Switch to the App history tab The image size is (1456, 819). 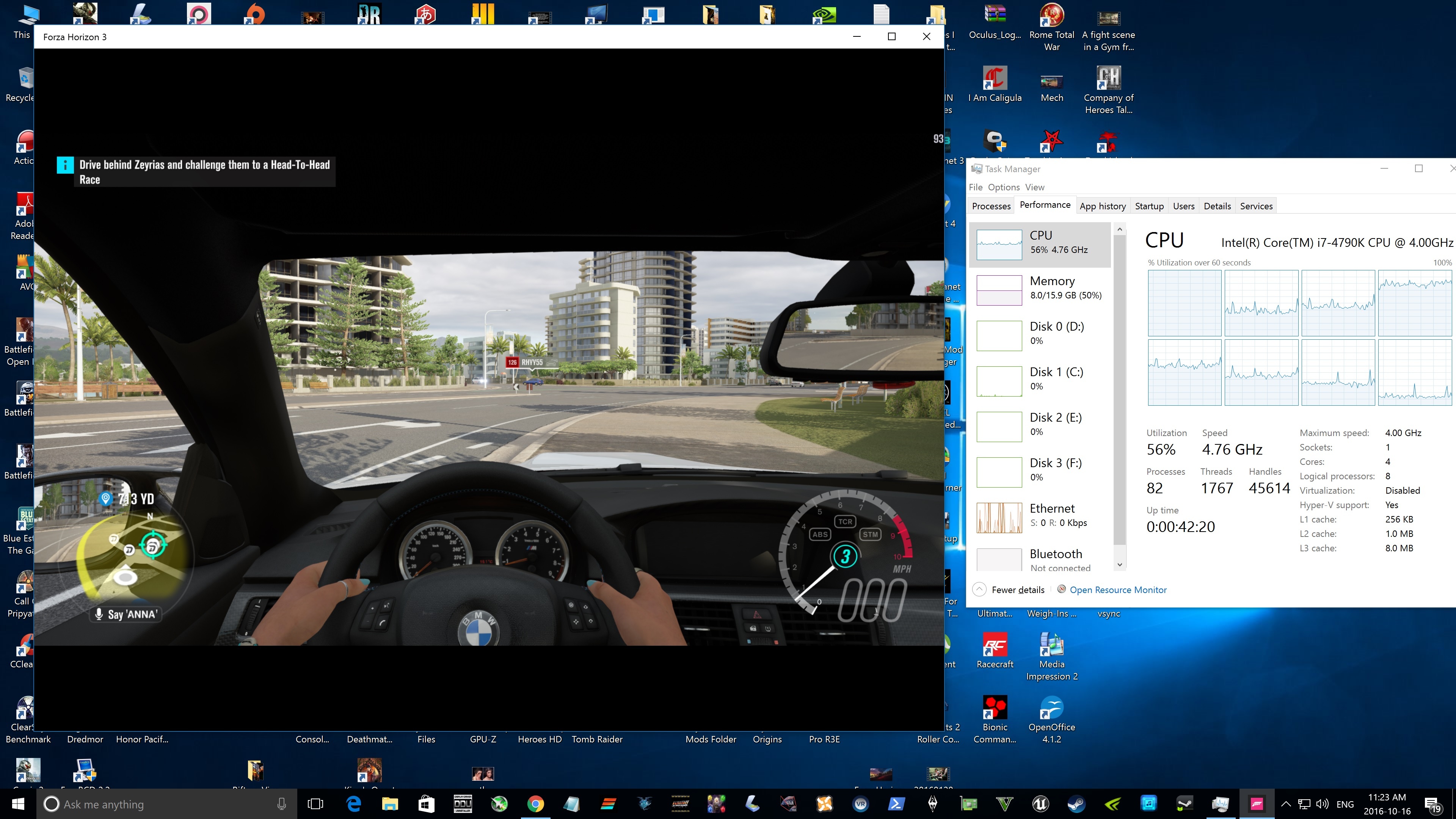click(x=1102, y=206)
